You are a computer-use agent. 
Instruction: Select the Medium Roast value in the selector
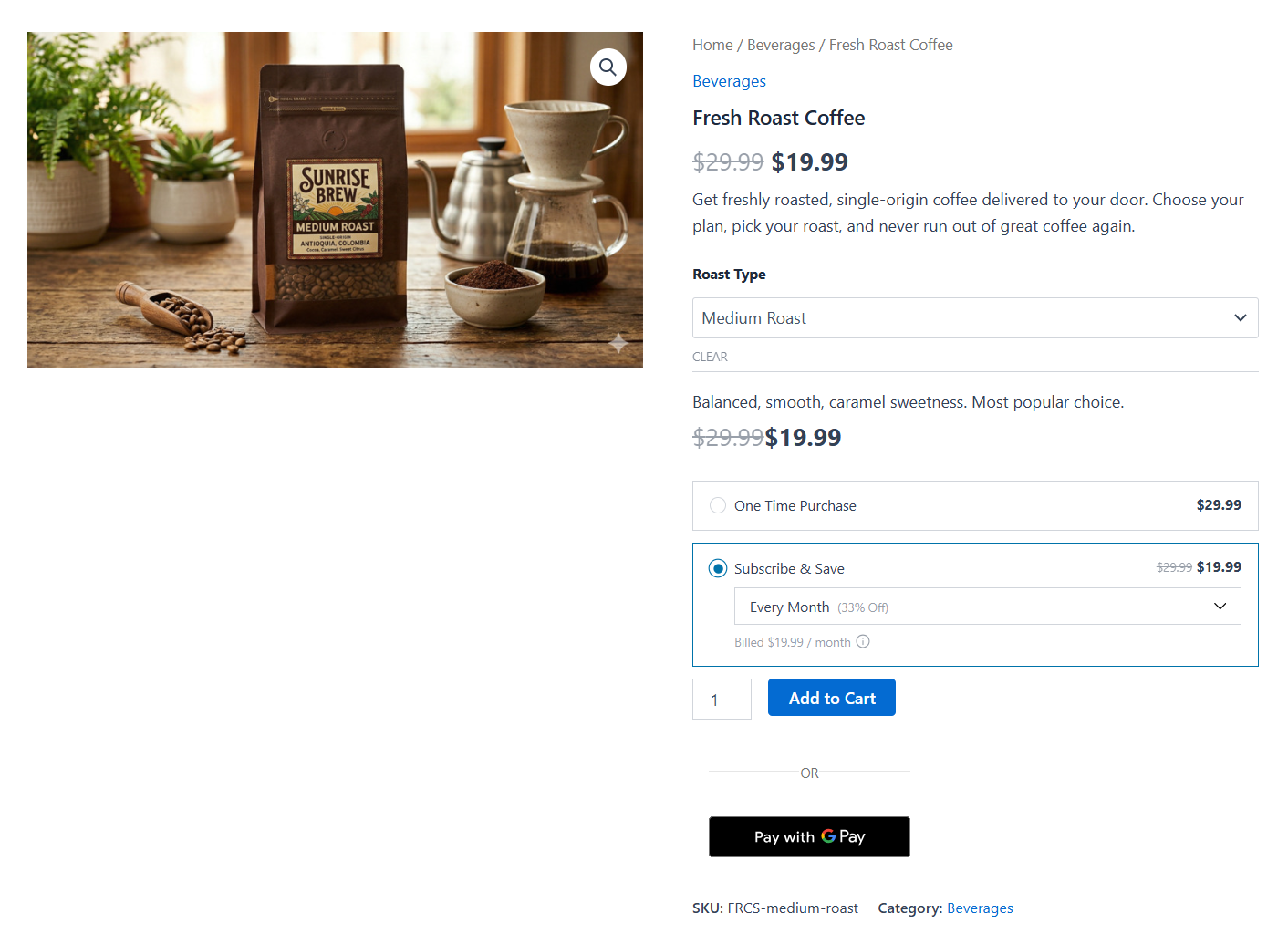pos(753,317)
